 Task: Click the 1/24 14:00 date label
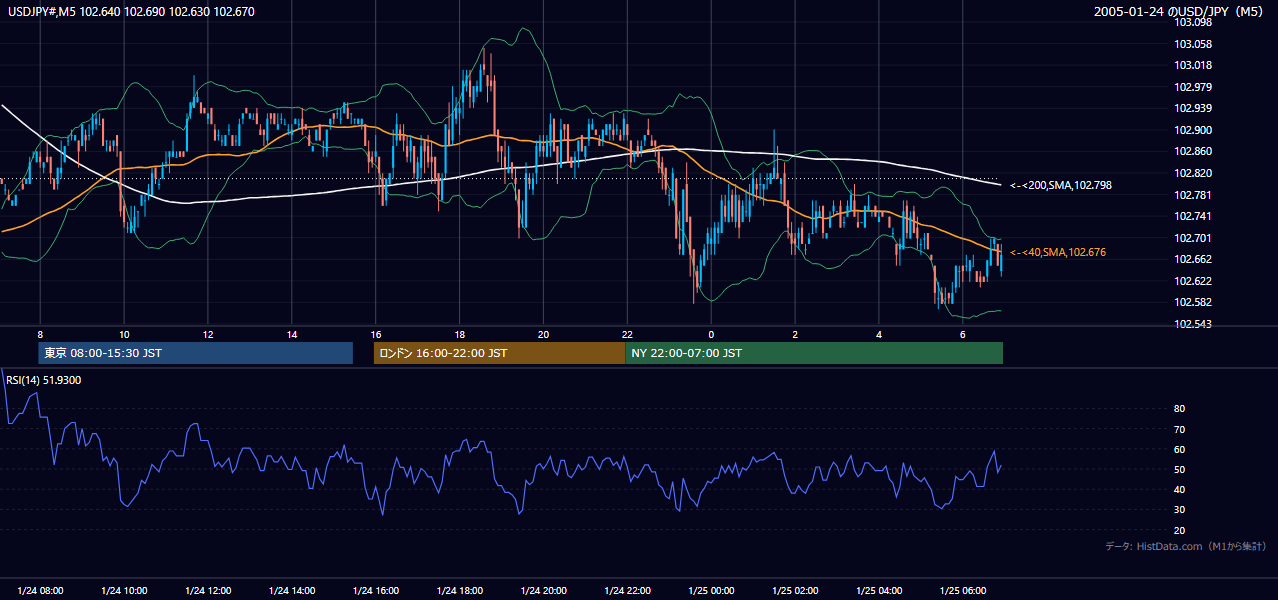coord(292,590)
